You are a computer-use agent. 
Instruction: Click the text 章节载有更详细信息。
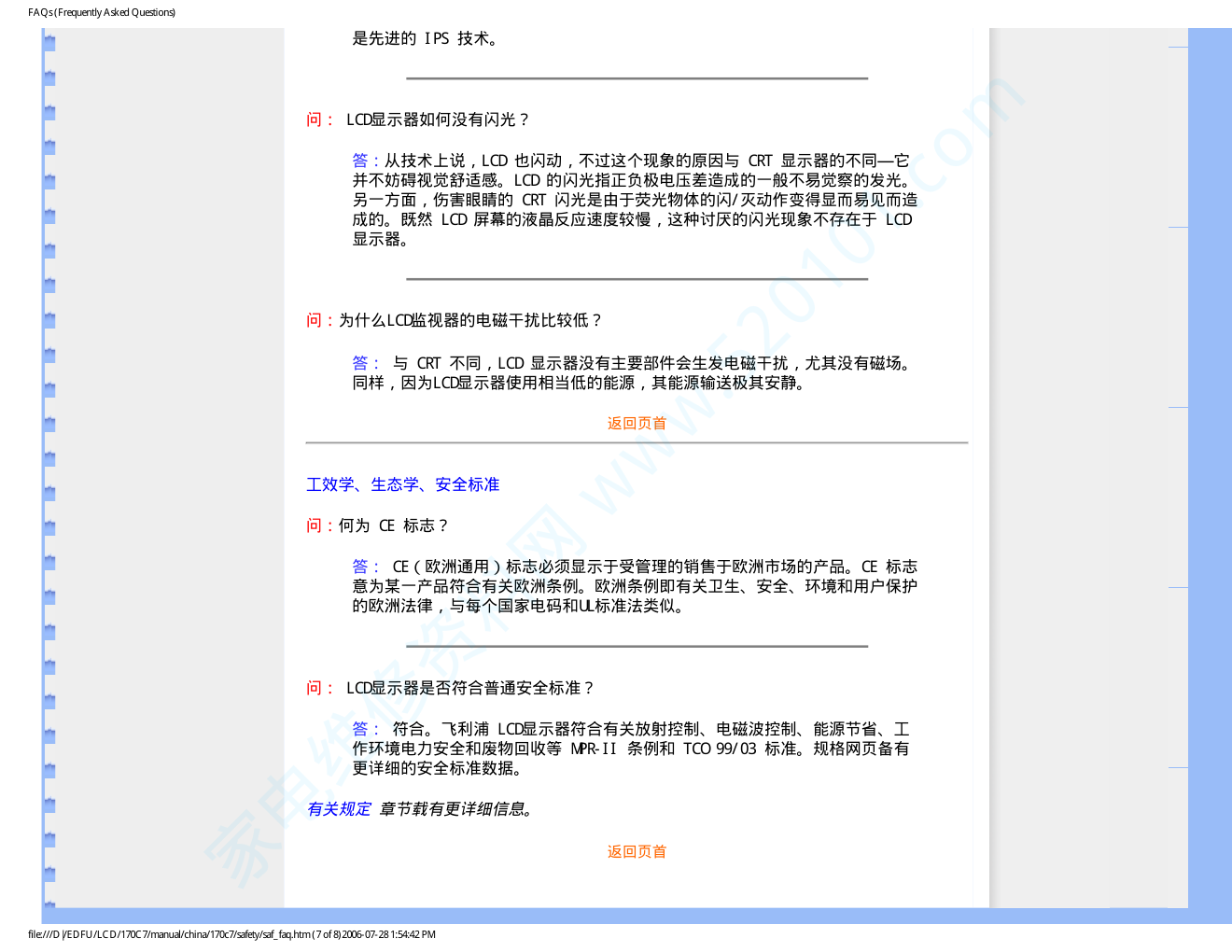pyautogui.click(x=457, y=809)
